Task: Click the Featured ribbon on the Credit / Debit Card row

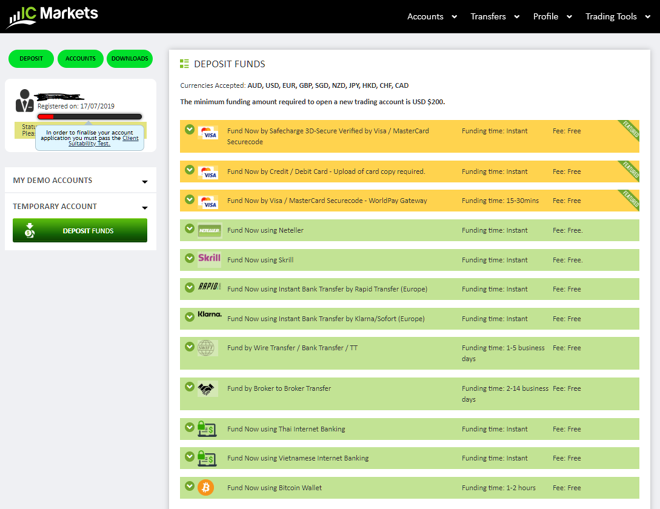Action: click(x=630, y=171)
